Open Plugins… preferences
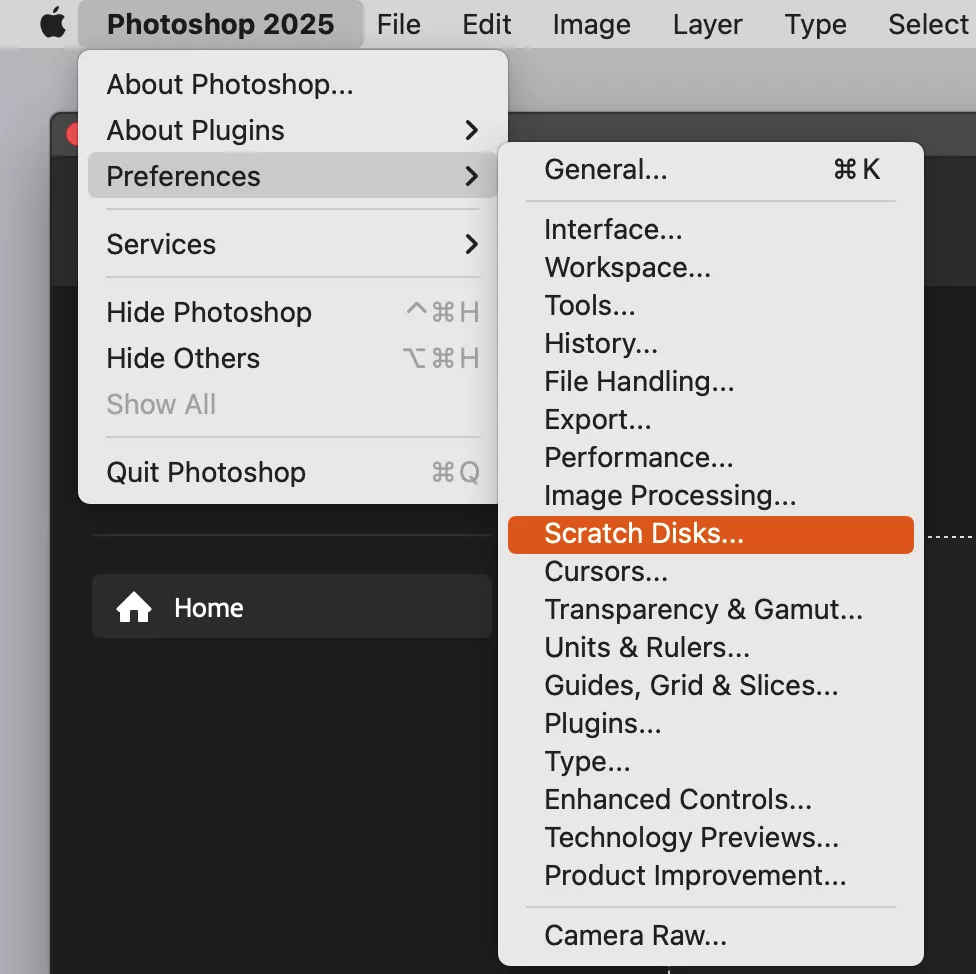 (711, 724)
